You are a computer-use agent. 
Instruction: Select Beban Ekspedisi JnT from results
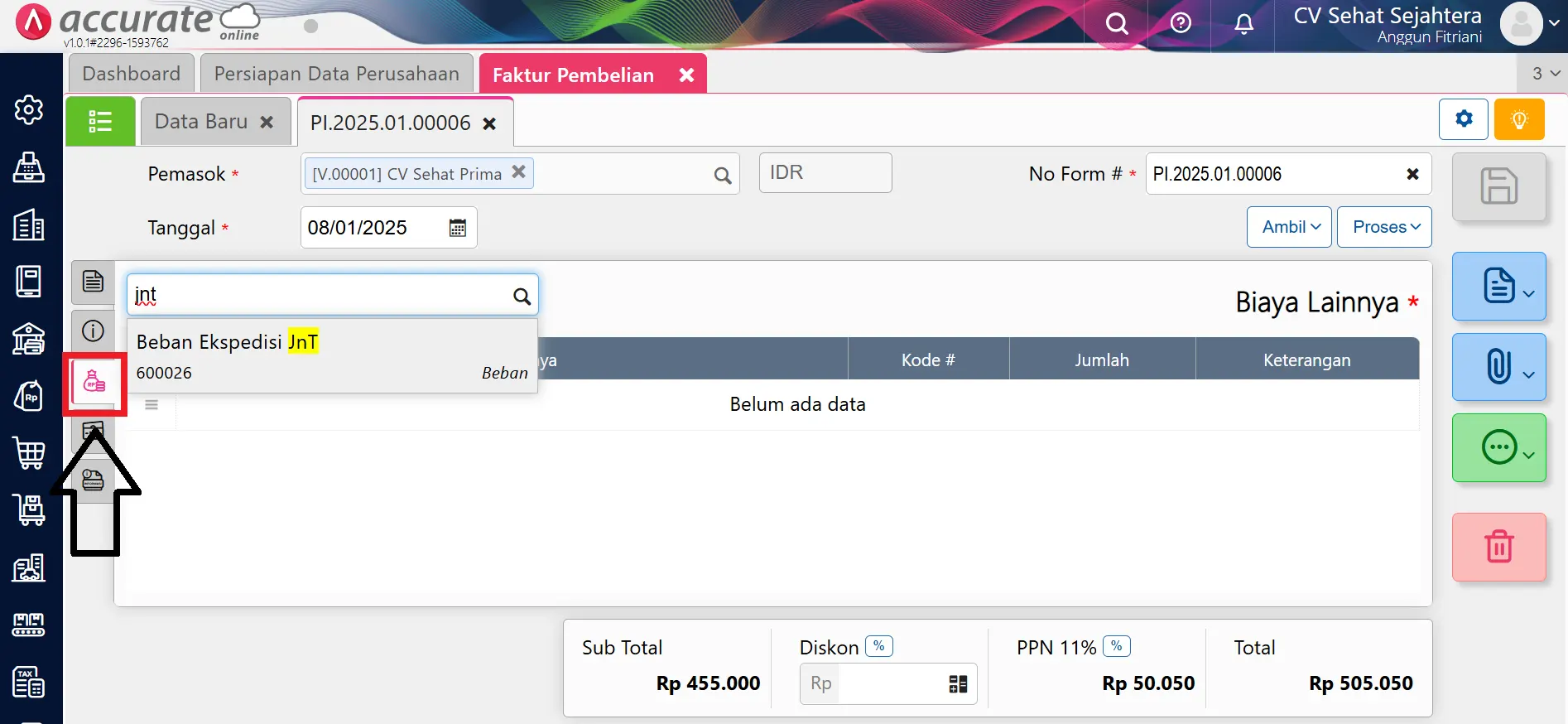pyautogui.click(x=331, y=356)
